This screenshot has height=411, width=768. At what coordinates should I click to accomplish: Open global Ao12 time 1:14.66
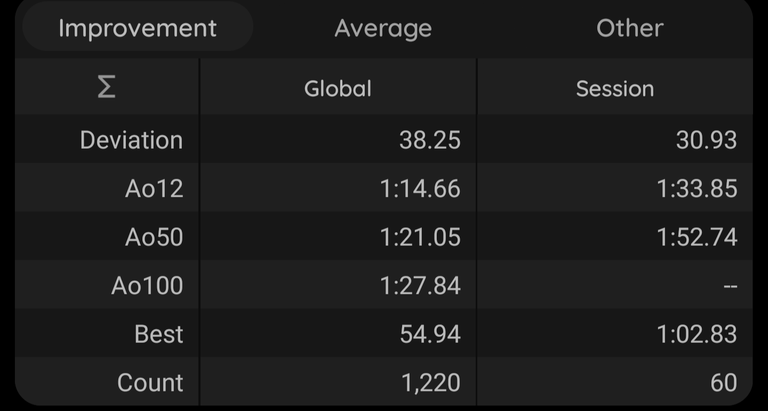(x=420, y=189)
